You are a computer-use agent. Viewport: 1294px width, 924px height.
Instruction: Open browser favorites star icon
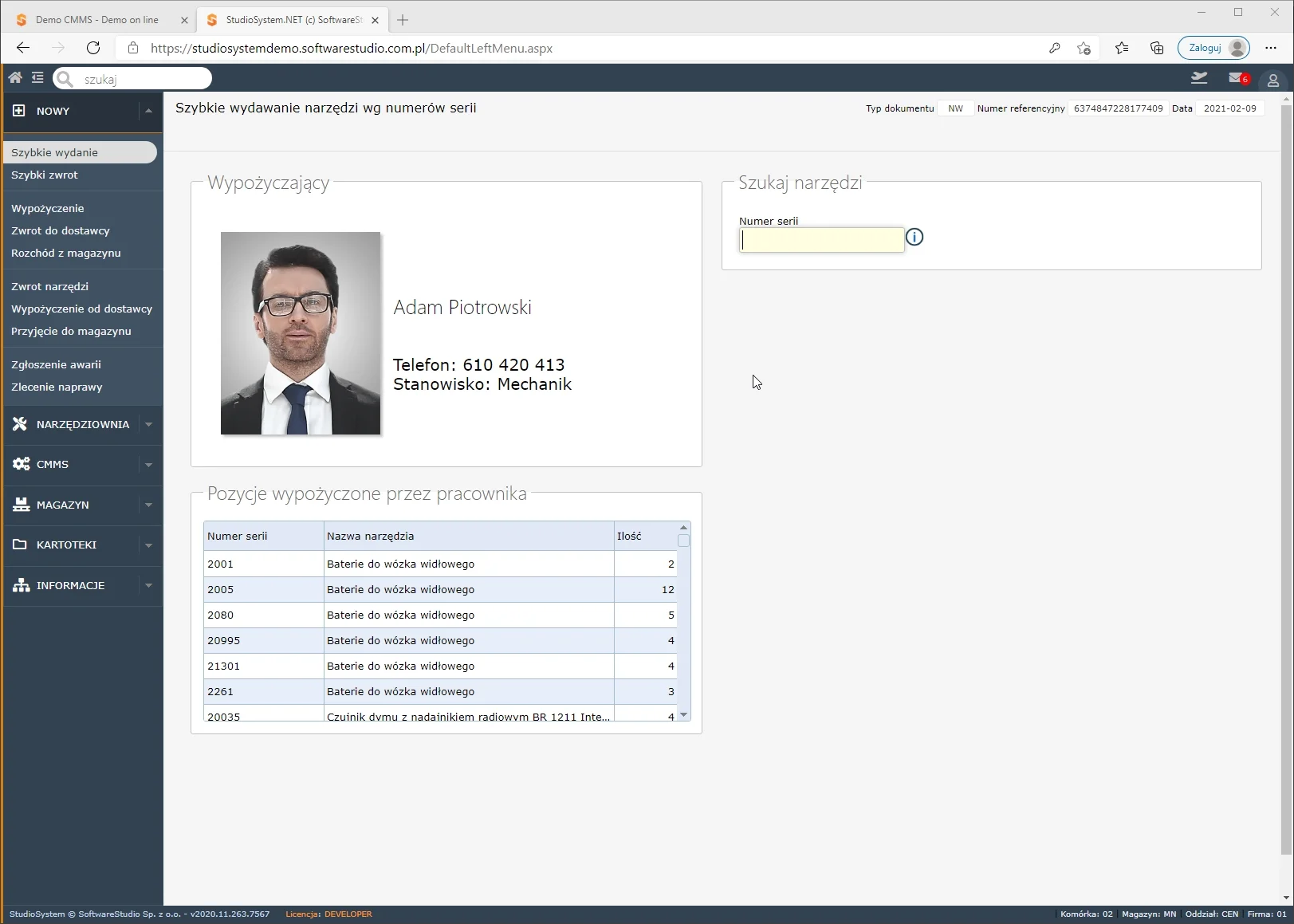1122,48
